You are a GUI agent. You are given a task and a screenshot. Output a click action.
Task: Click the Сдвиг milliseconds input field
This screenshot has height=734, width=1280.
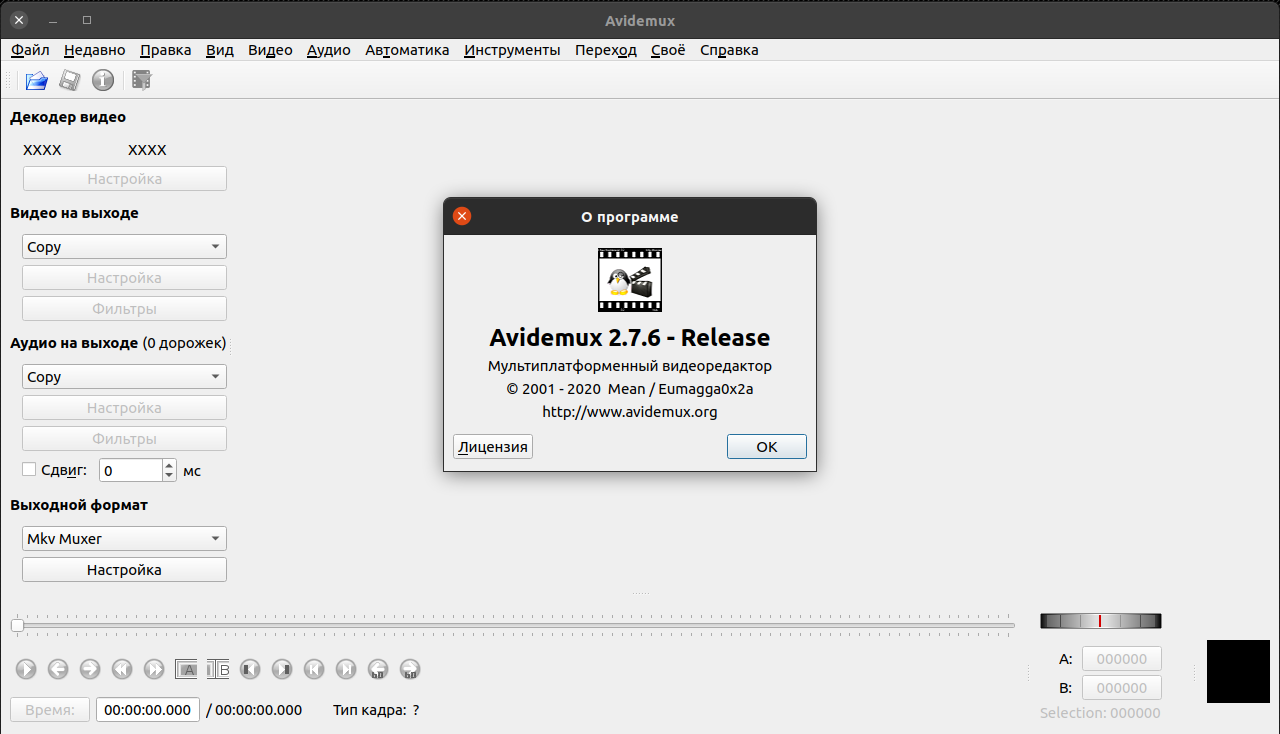point(131,470)
